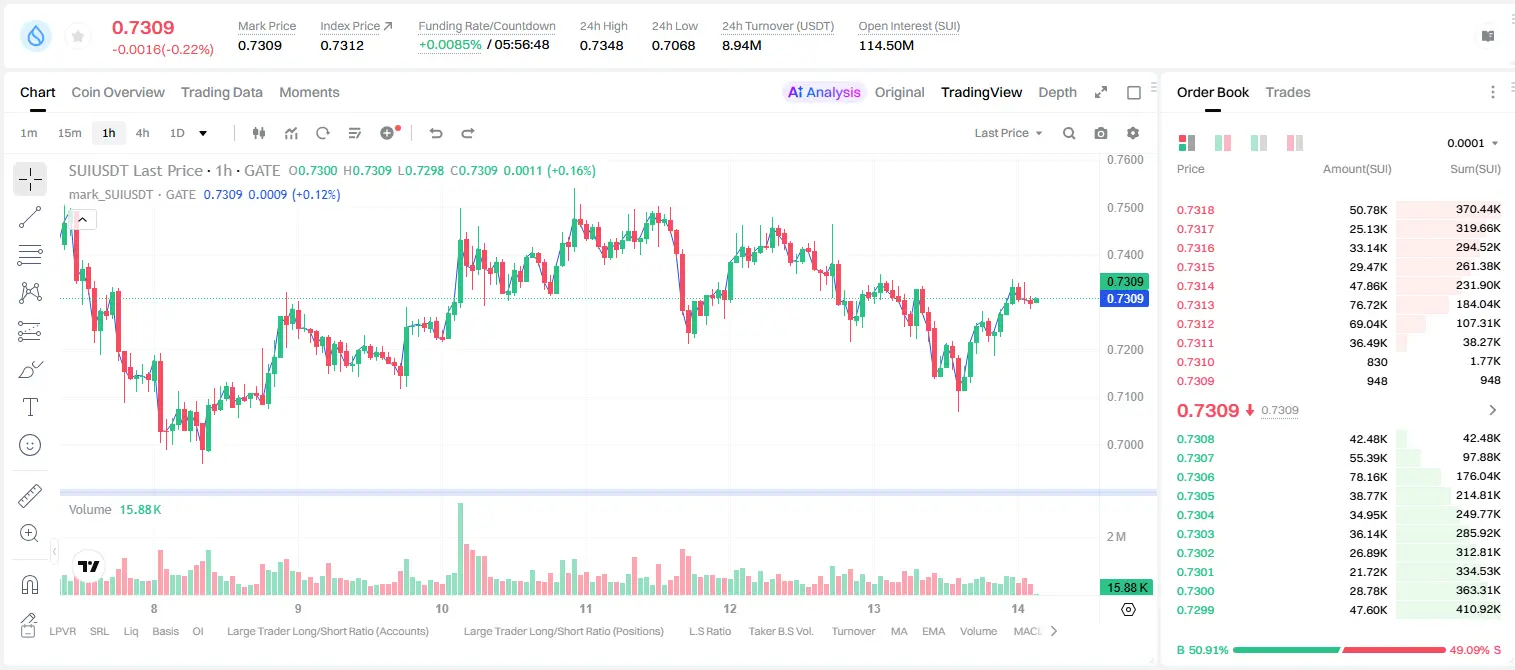Image resolution: width=1515 pixels, height=670 pixels.
Task: Show only sell orders in order book
Action: (x=1295, y=143)
